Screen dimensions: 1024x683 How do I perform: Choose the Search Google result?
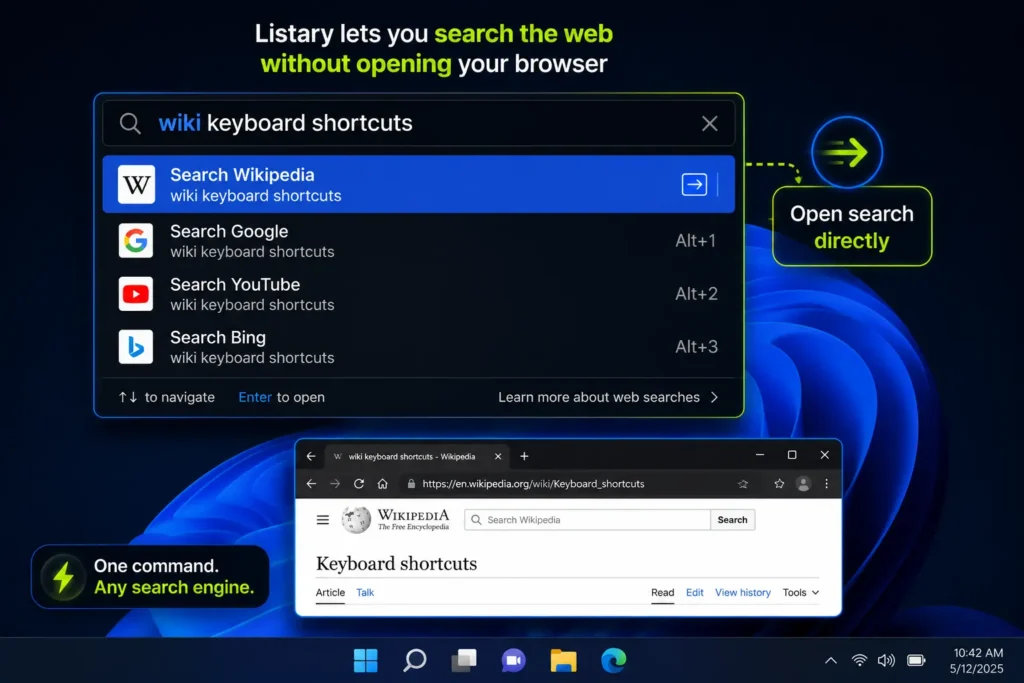coord(418,241)
